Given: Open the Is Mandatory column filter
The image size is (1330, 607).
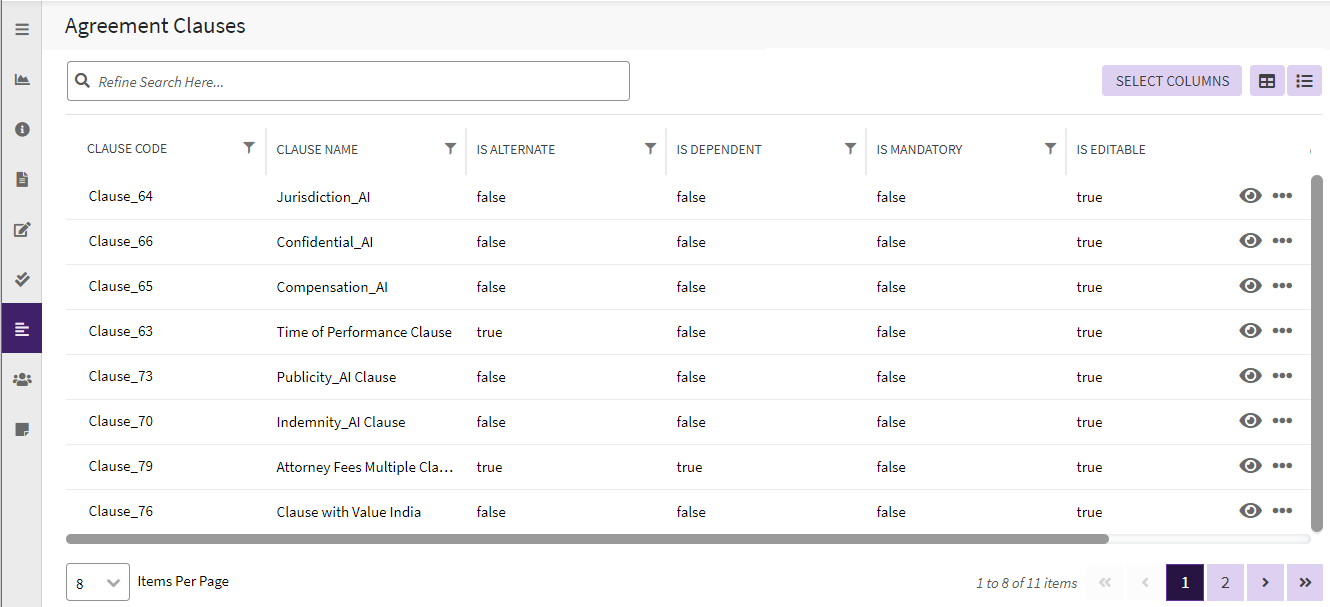Looking at the screenshot, I should [x=1050, y=148].
